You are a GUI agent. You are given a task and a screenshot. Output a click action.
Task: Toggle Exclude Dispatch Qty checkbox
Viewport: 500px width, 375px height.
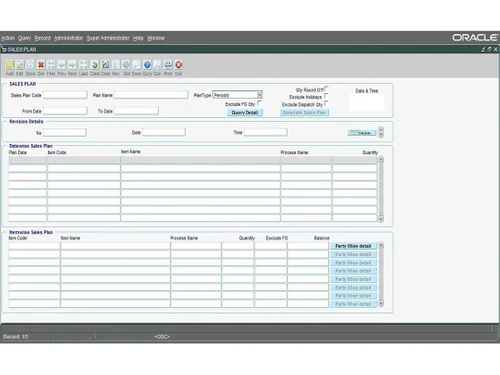click(x=326, y=103)
